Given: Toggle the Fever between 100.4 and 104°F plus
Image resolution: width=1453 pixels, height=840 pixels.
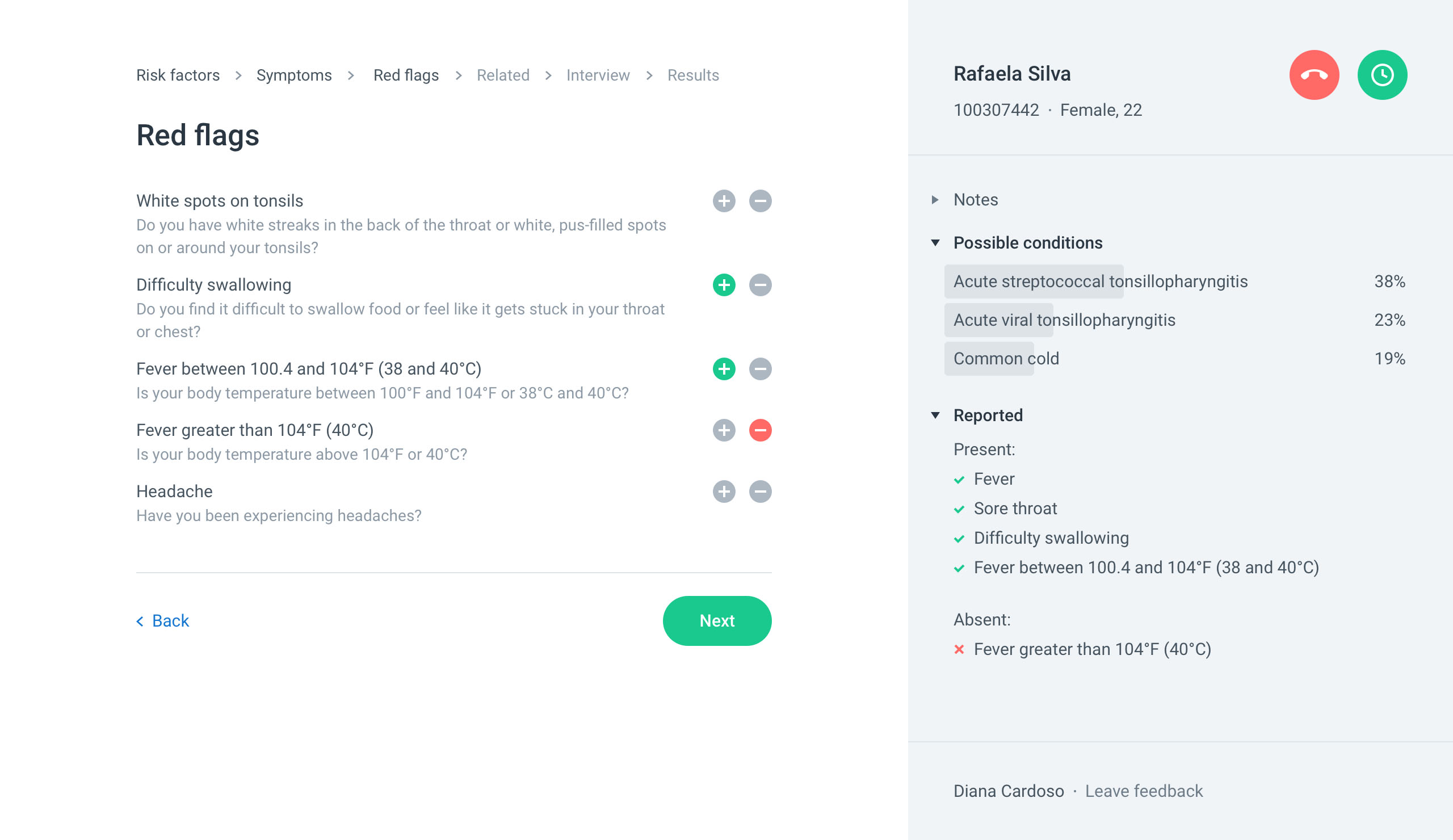Looking at the screenshot, I should pyautogui.click(x=724, y=369).
